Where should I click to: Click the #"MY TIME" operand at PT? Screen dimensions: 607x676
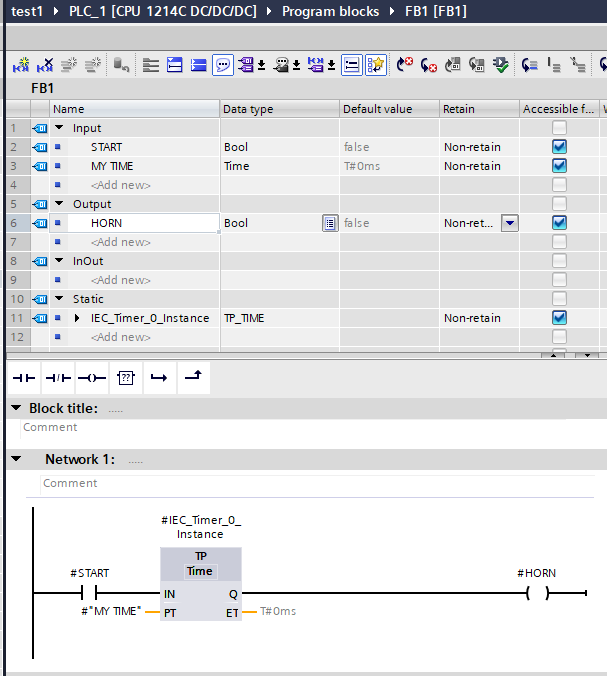point(111,611)
